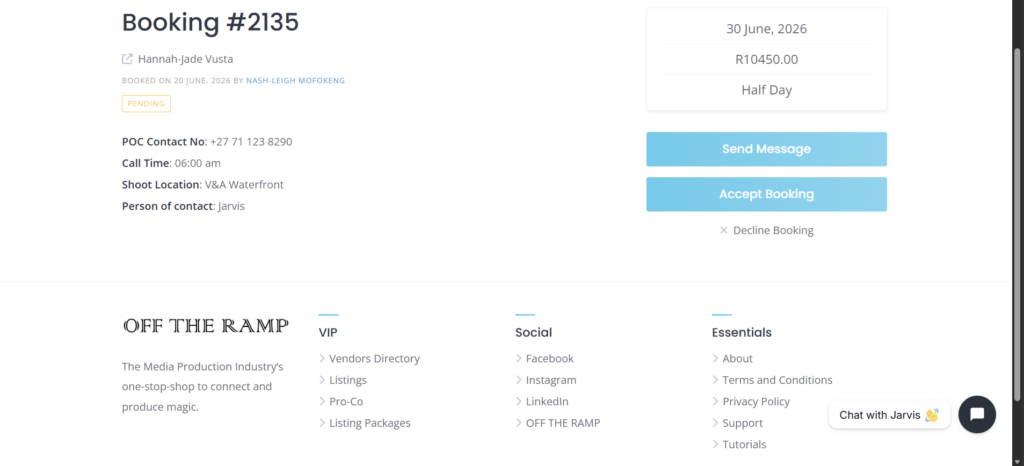
Task: Open the Listing Packages footer link
Action: (370, 423)
